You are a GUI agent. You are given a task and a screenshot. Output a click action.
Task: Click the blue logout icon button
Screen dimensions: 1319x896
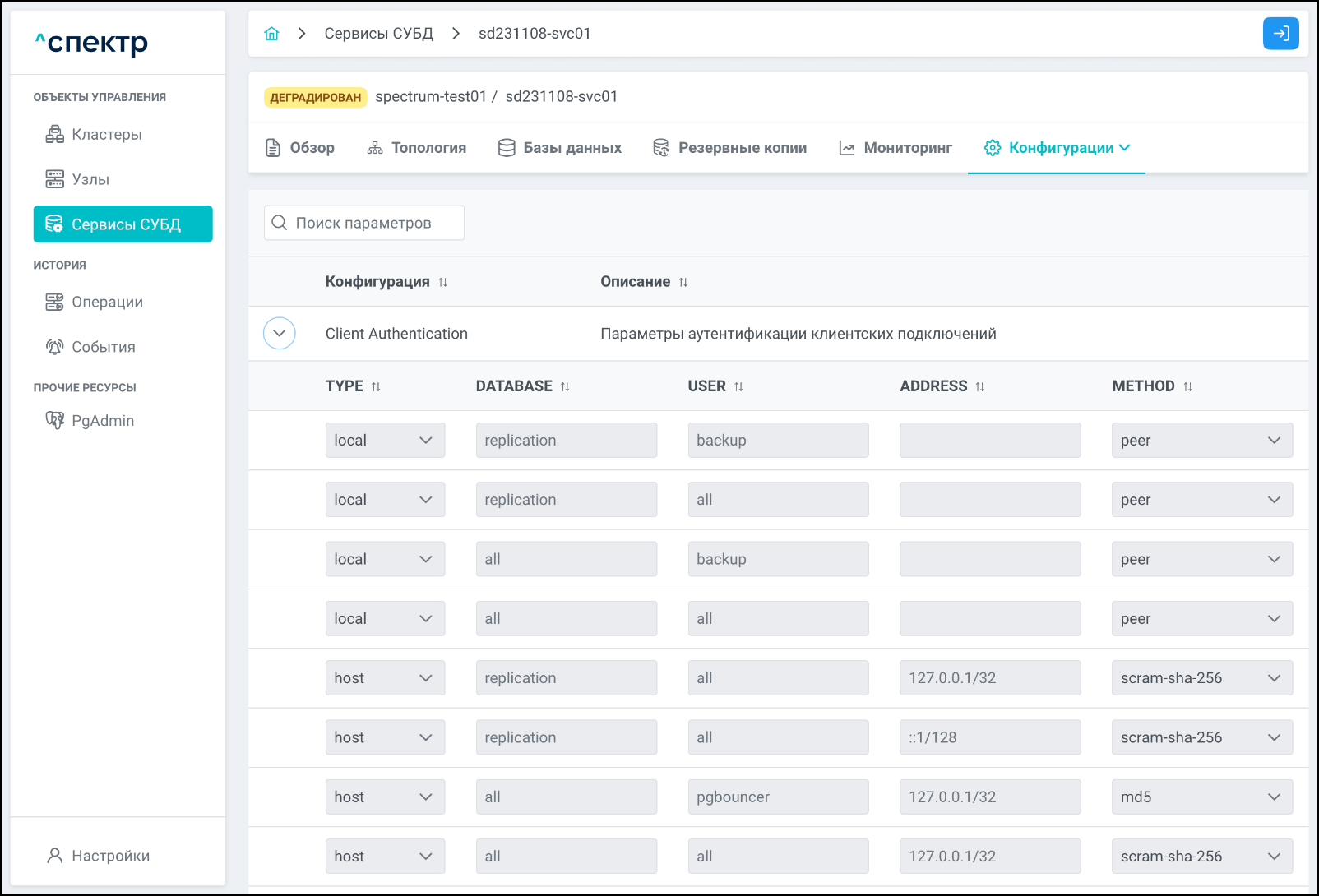tap(1280, 34)
